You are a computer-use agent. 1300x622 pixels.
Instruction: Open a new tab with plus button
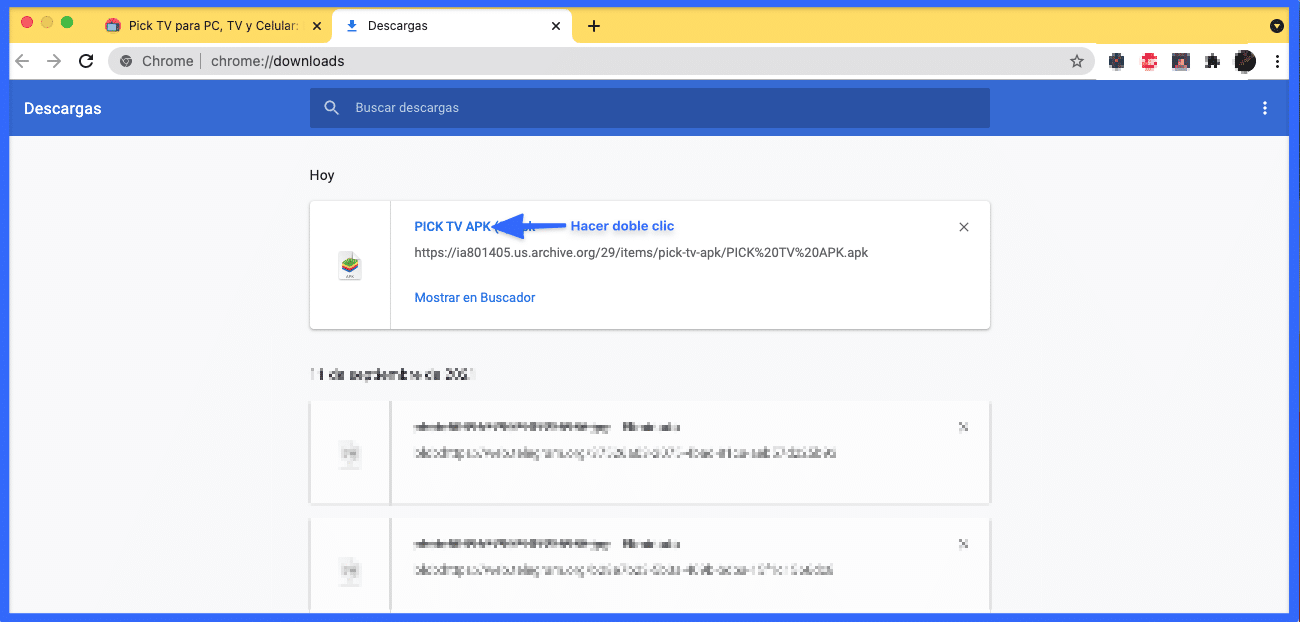tap(594, 26)
